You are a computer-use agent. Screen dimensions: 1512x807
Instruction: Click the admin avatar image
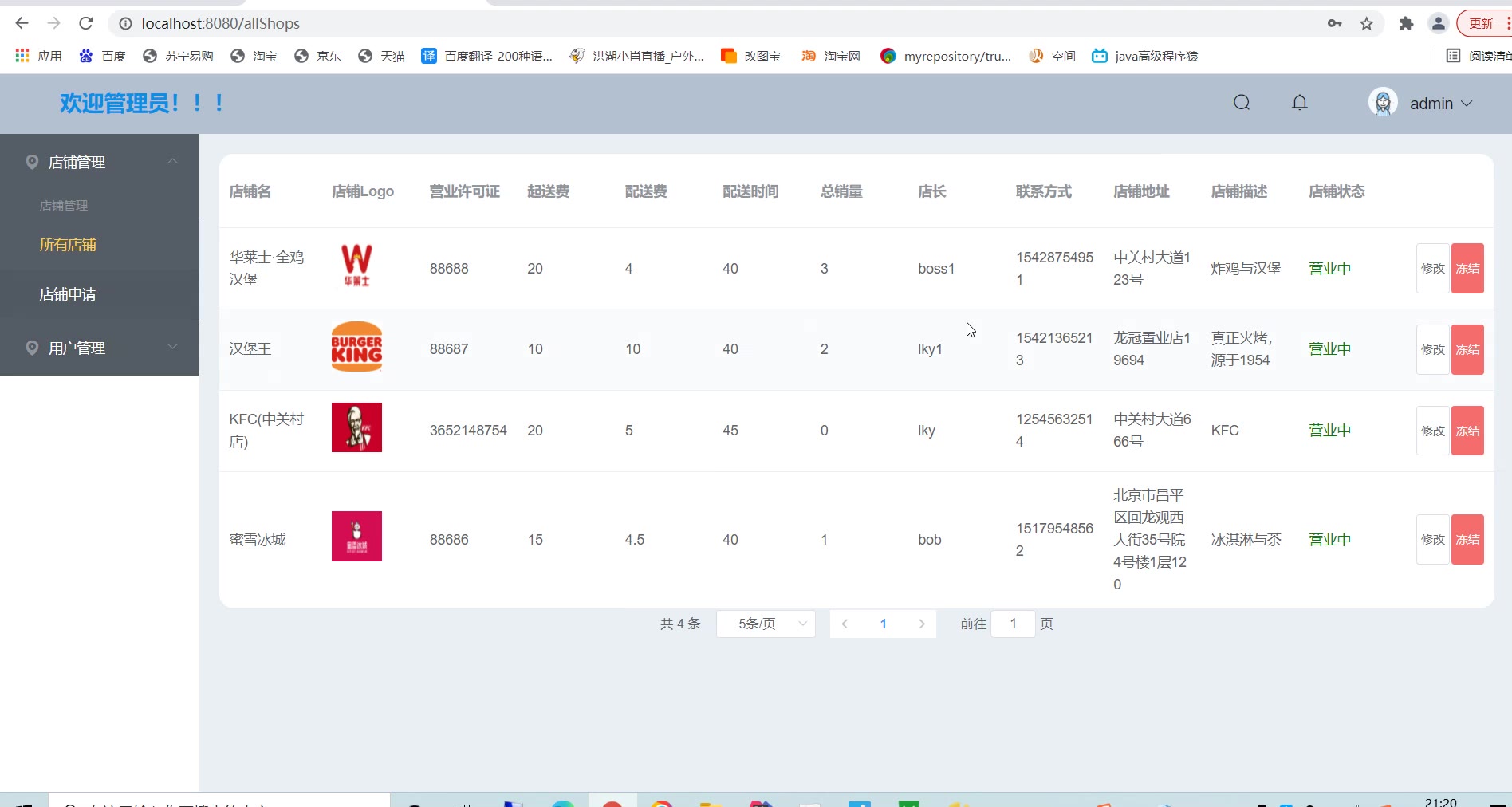pyautogui.click(x=1383, y=103)
